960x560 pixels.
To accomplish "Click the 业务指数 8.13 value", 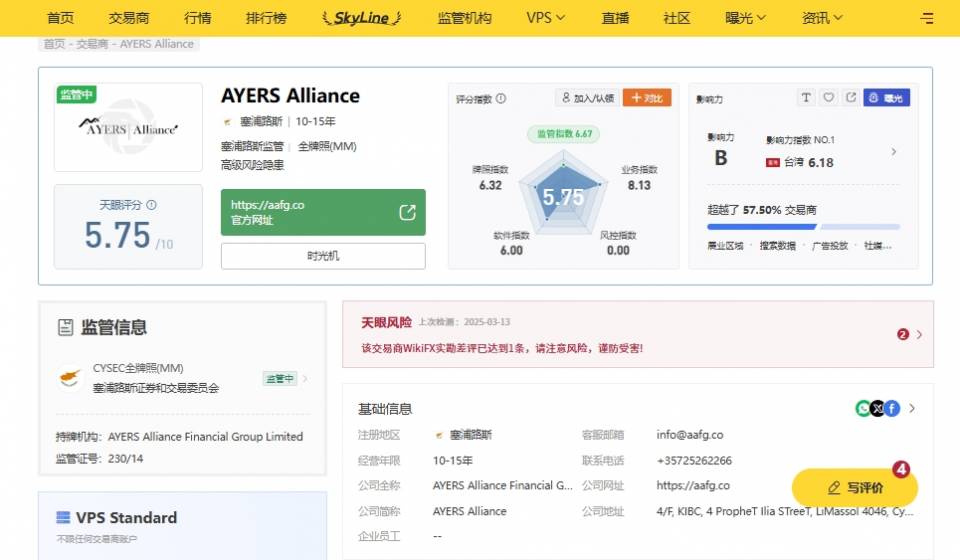I will click(x=639, y=185).
